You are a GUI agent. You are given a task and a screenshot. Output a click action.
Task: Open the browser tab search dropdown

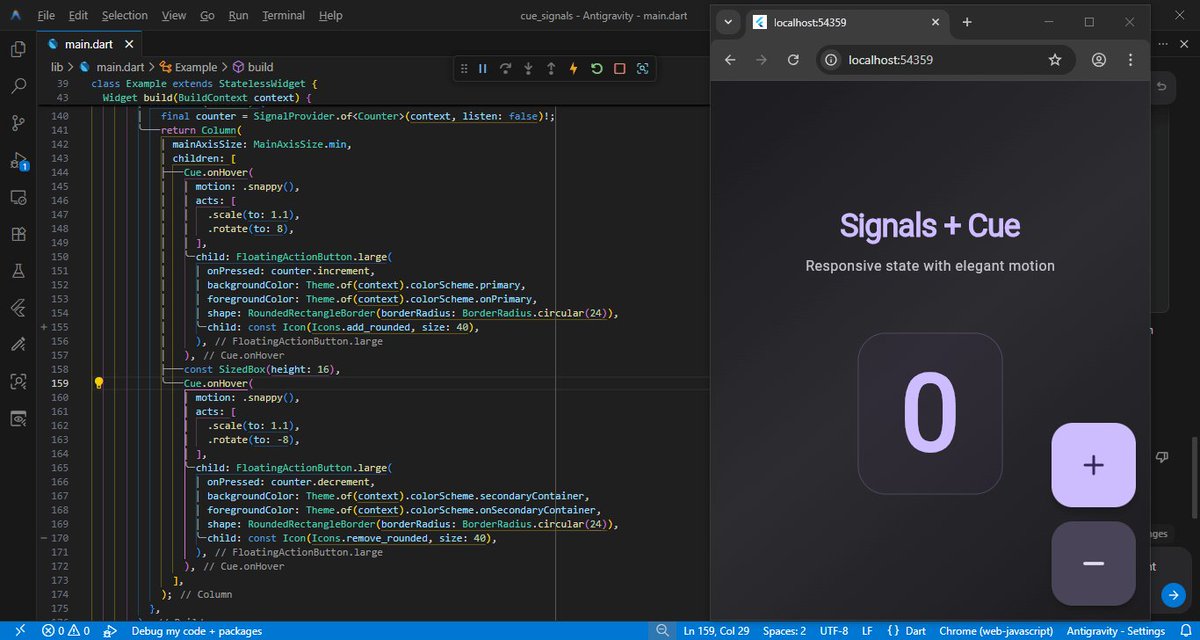(x=728, y=22)
